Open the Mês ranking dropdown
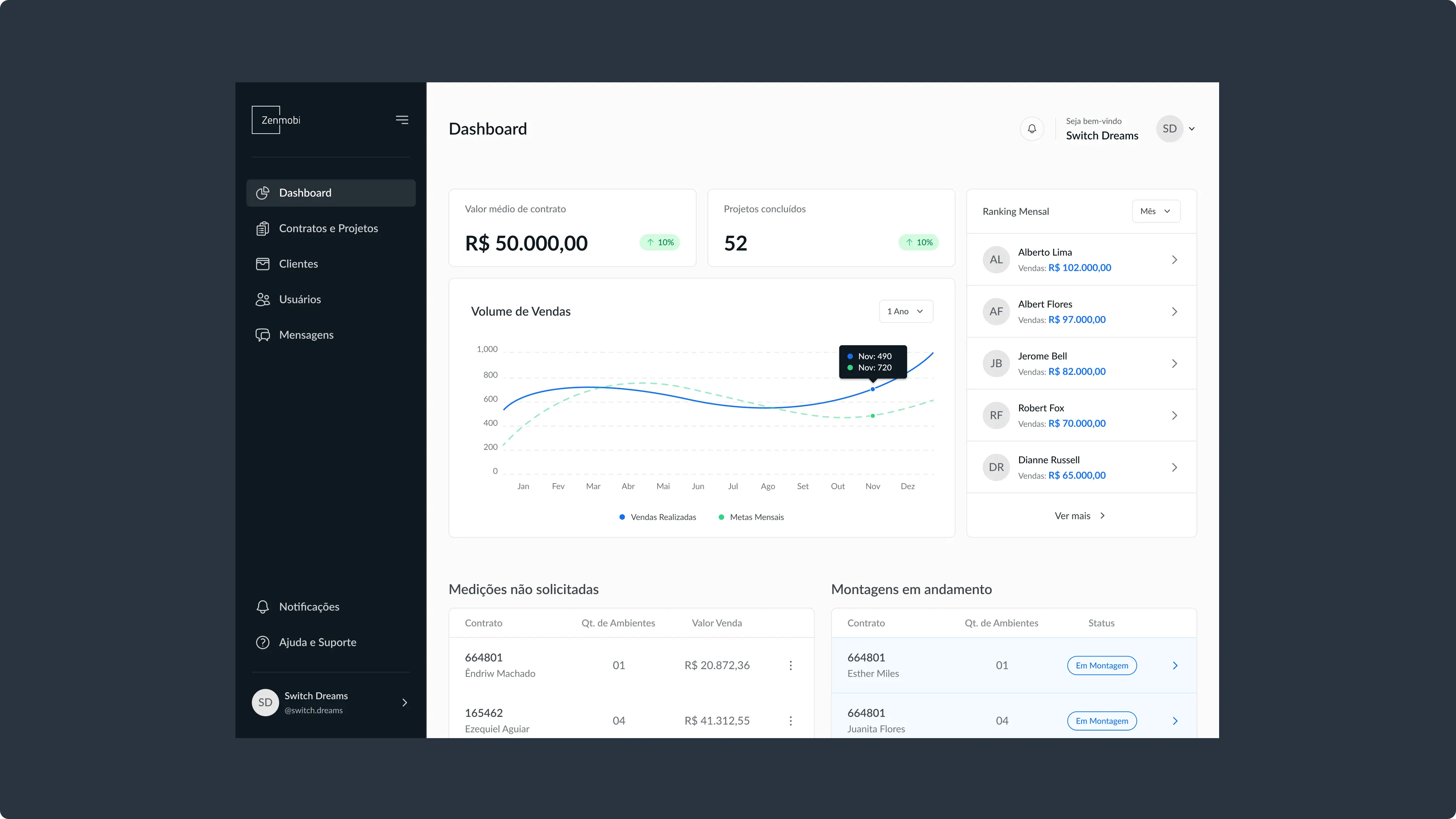1456x819 pixels. pos(1156,211)
